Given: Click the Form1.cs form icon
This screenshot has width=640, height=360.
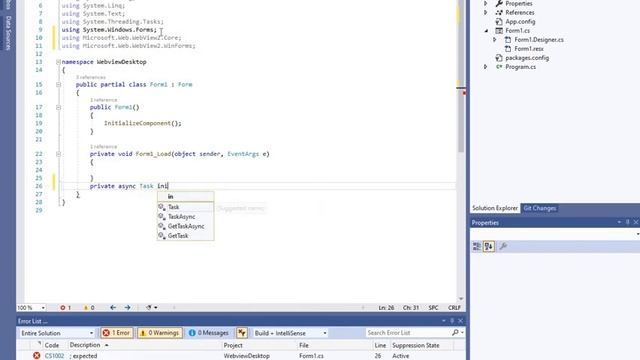Looking at the screenshot, I should [499, 31].
